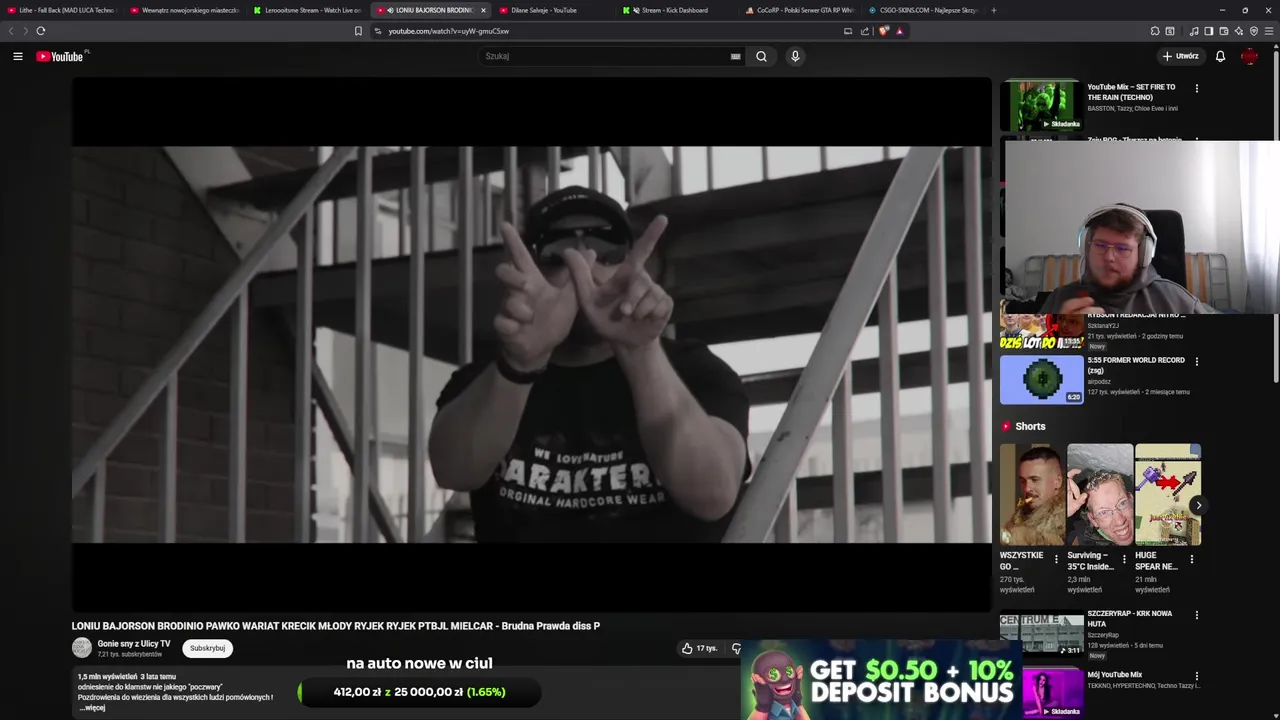Switch to the Lenoooitsme Stream tab

[308, 10]
